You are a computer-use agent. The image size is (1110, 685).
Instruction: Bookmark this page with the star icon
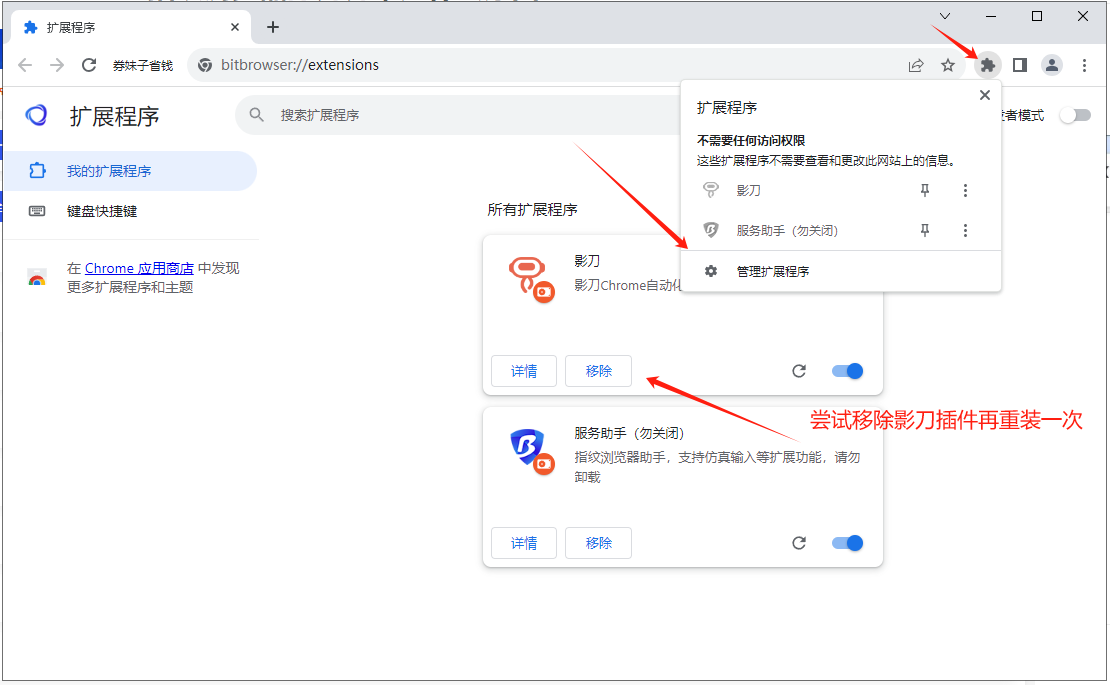948,65
